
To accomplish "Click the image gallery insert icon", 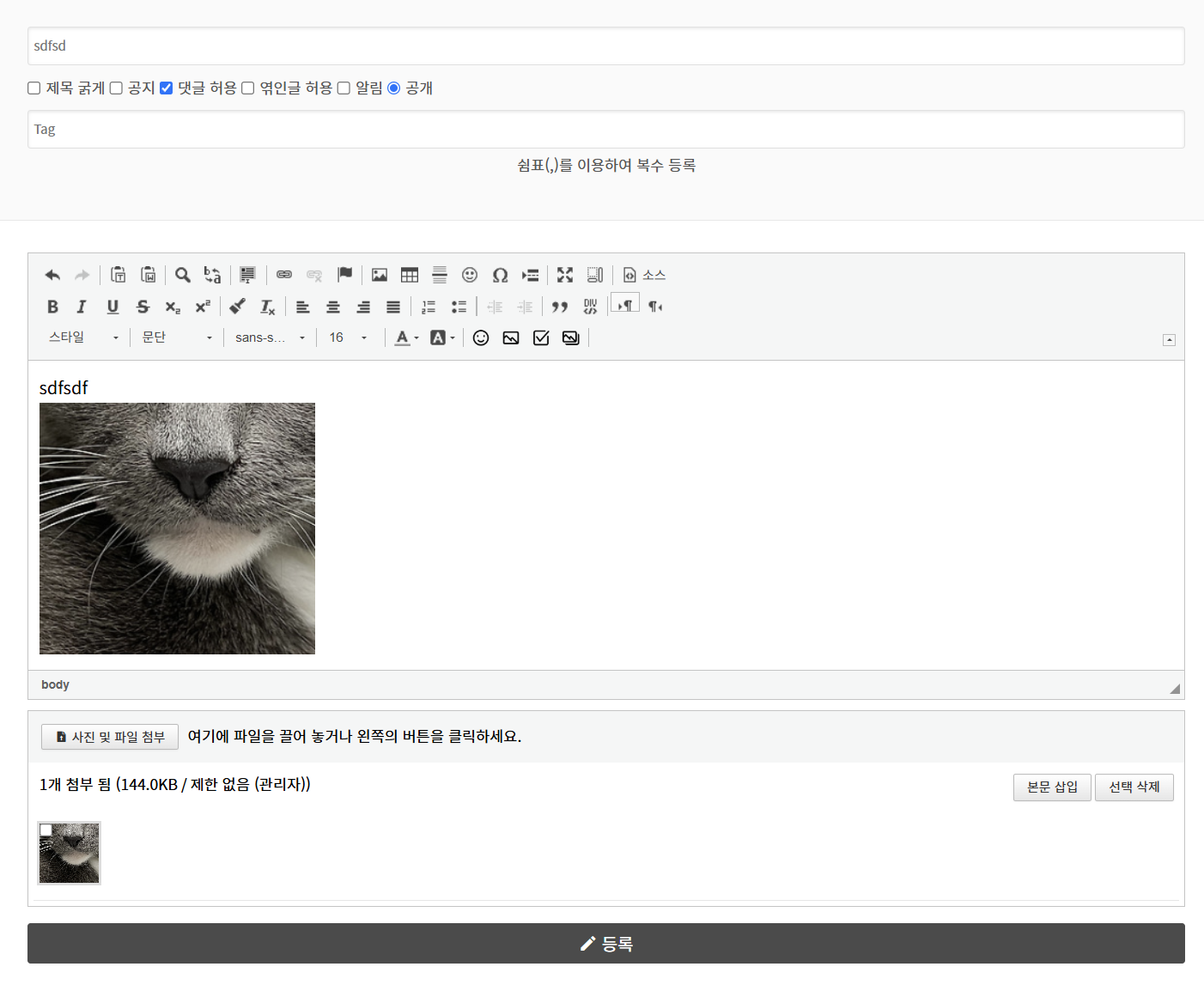I will click(x=571, y=337).
